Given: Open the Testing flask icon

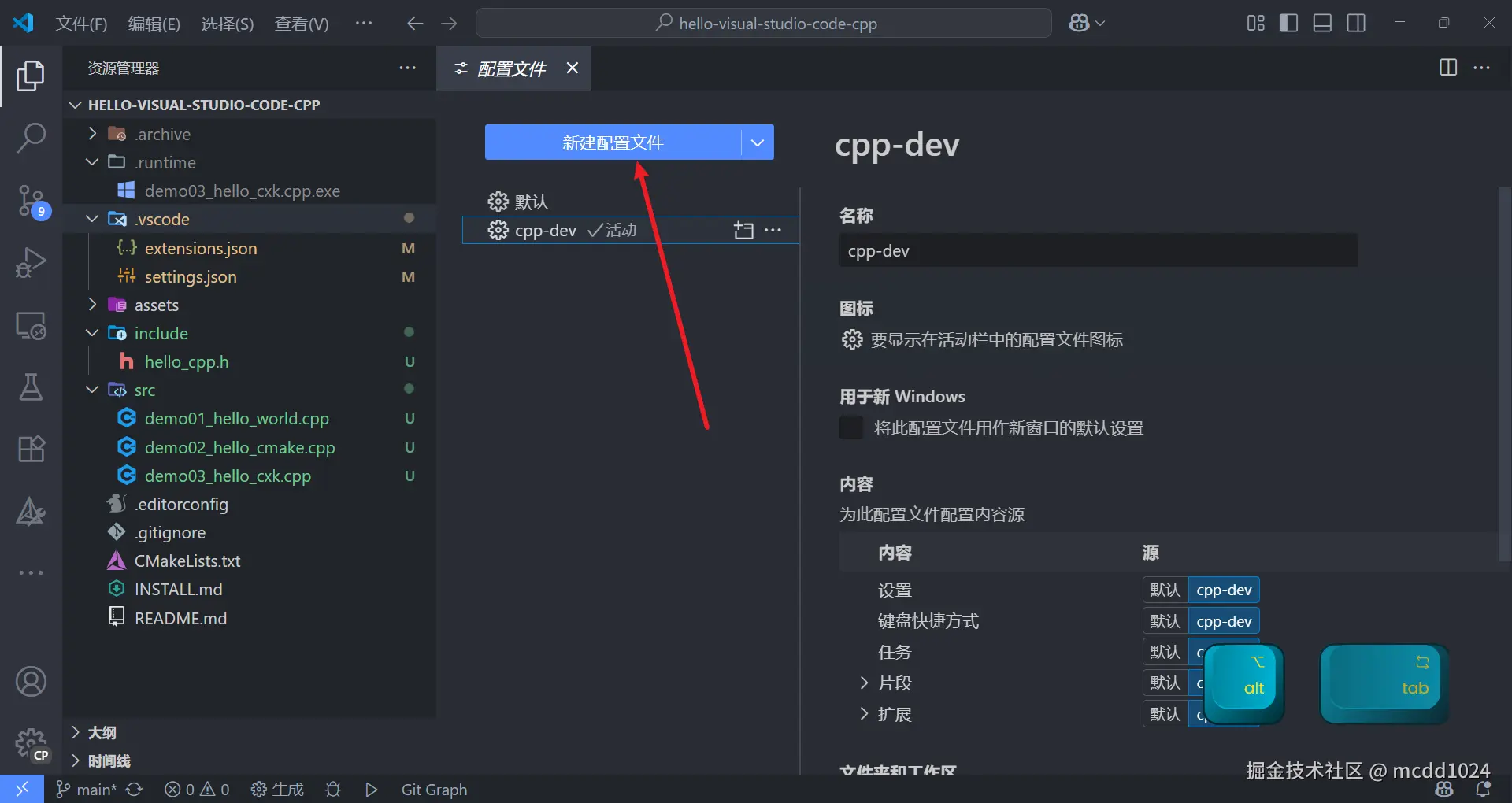Looking at the screenshot, I should [x=31, y=387].
